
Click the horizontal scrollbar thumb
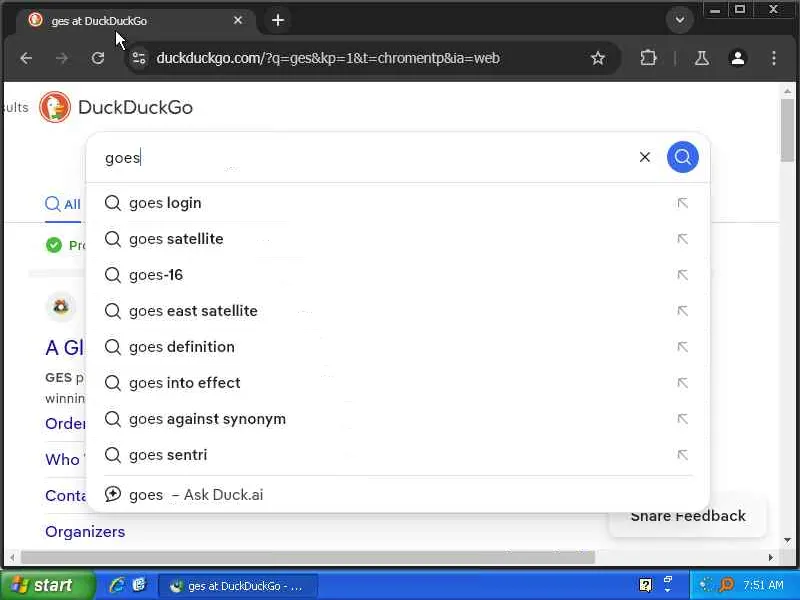click(x=308, y=558)
